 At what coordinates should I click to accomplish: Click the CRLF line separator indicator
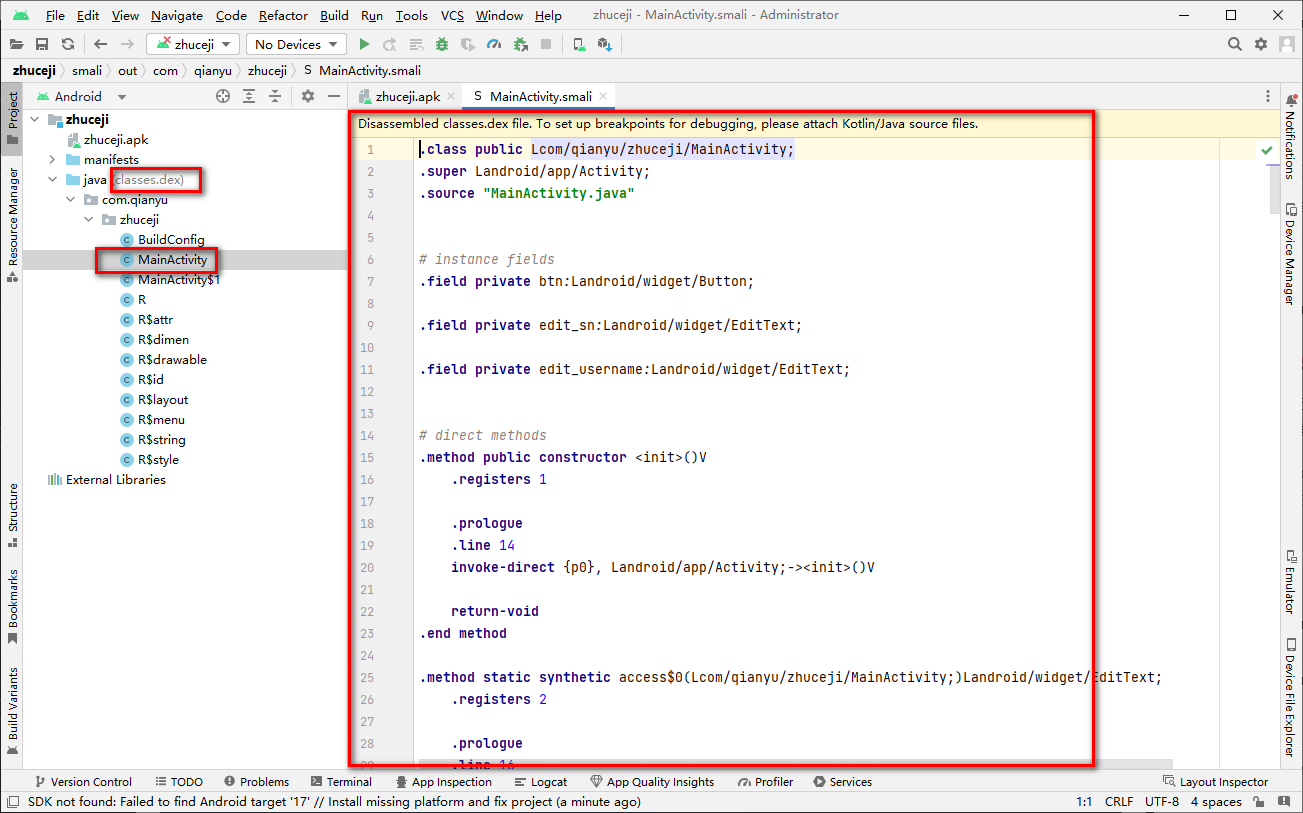(x=1119, y=801)
